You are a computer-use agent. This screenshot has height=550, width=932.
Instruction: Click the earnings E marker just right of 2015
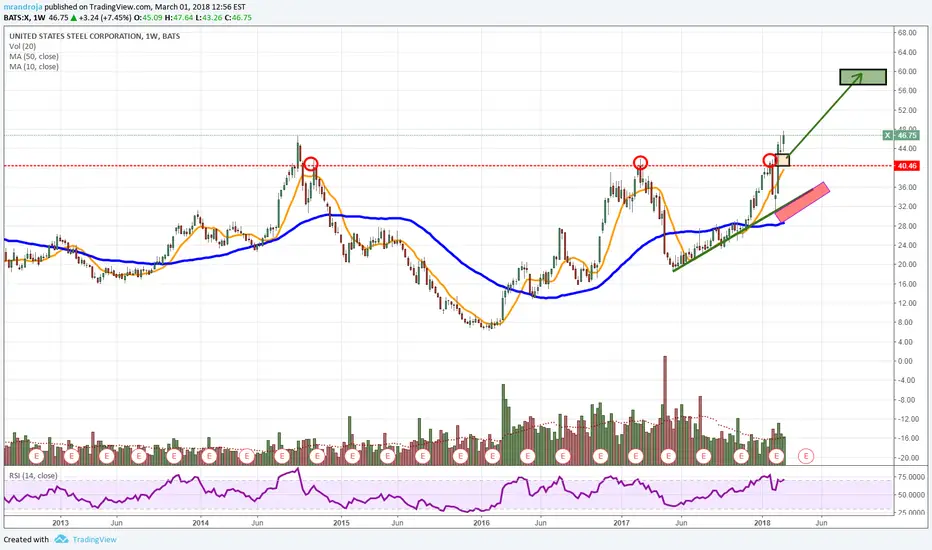352,456
